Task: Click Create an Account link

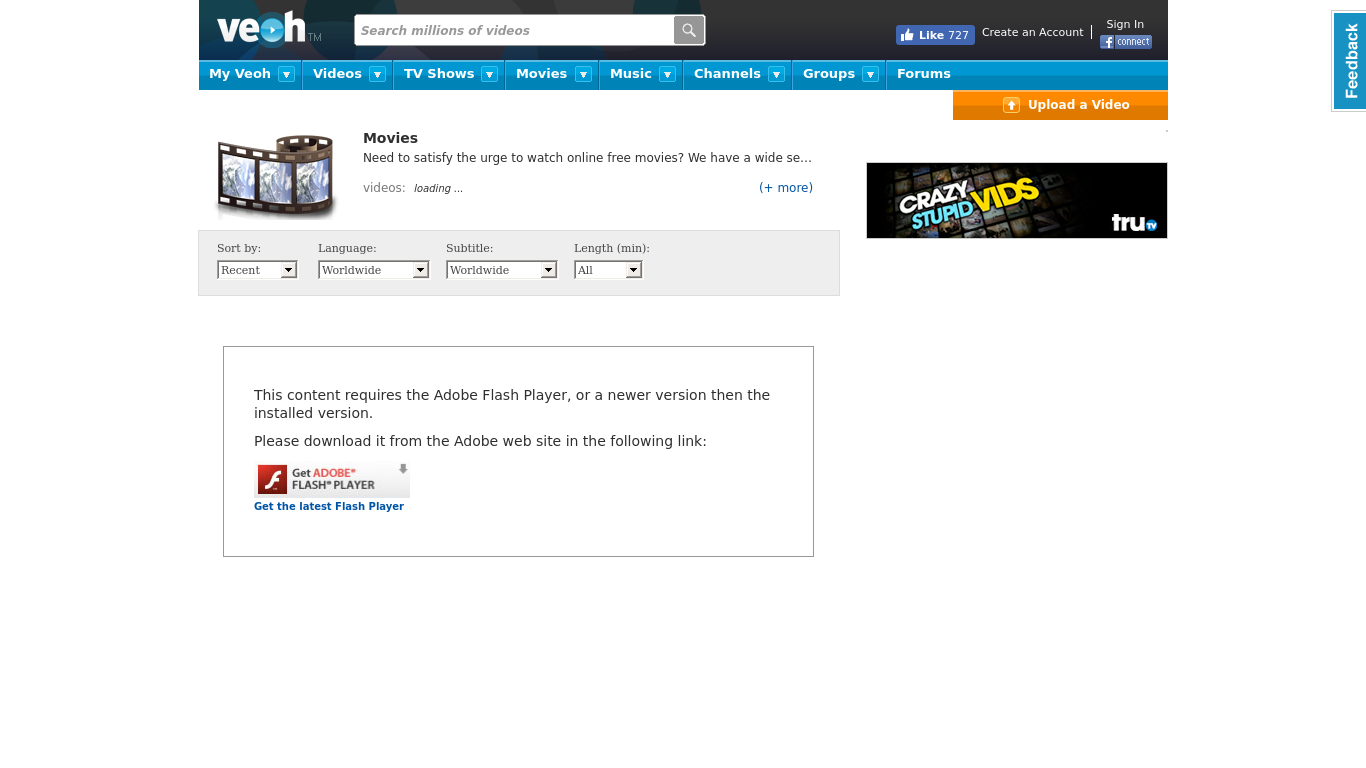Action: coord(1032,32)
